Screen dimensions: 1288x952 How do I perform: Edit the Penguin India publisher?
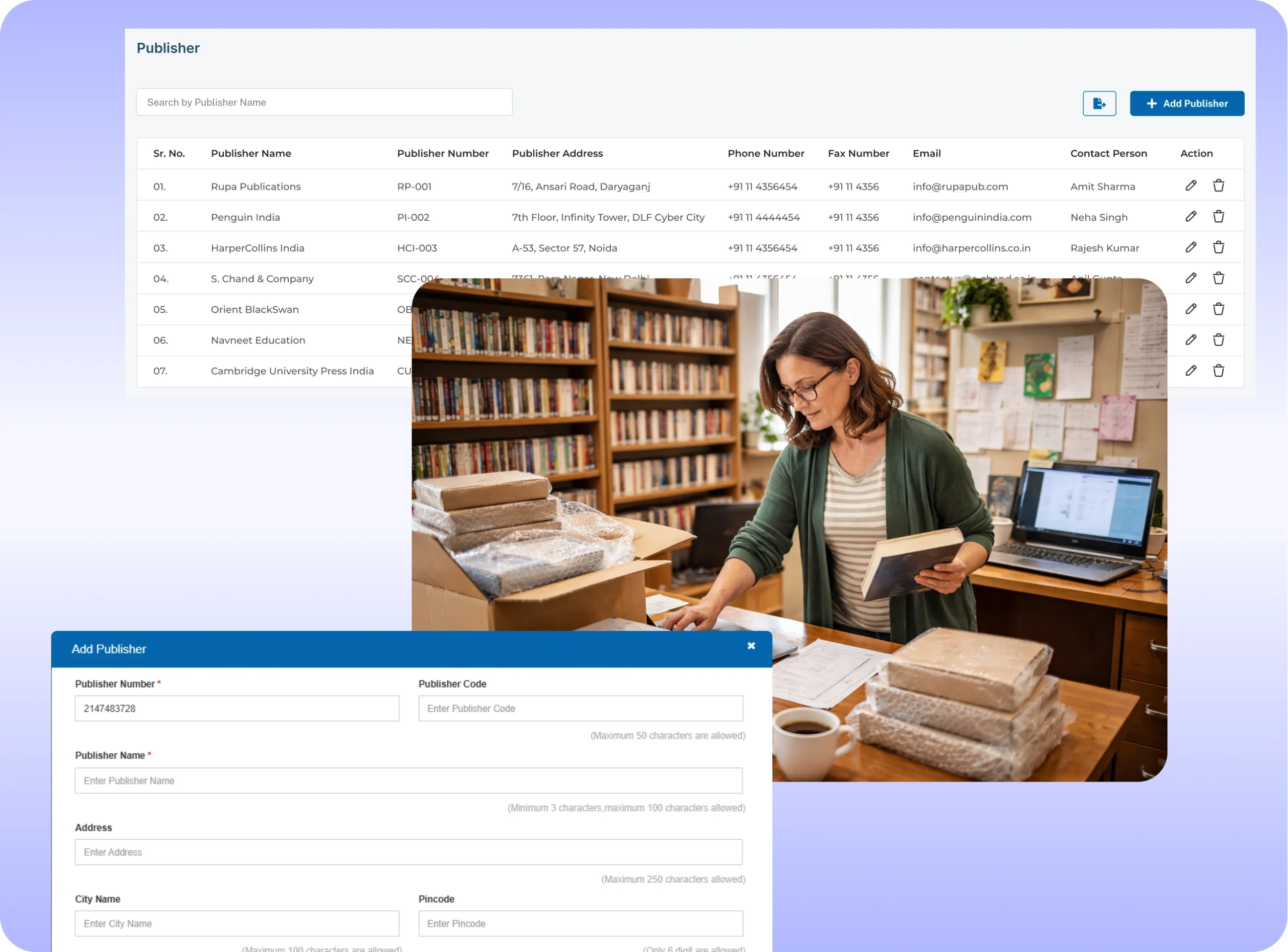point(1190,217)
